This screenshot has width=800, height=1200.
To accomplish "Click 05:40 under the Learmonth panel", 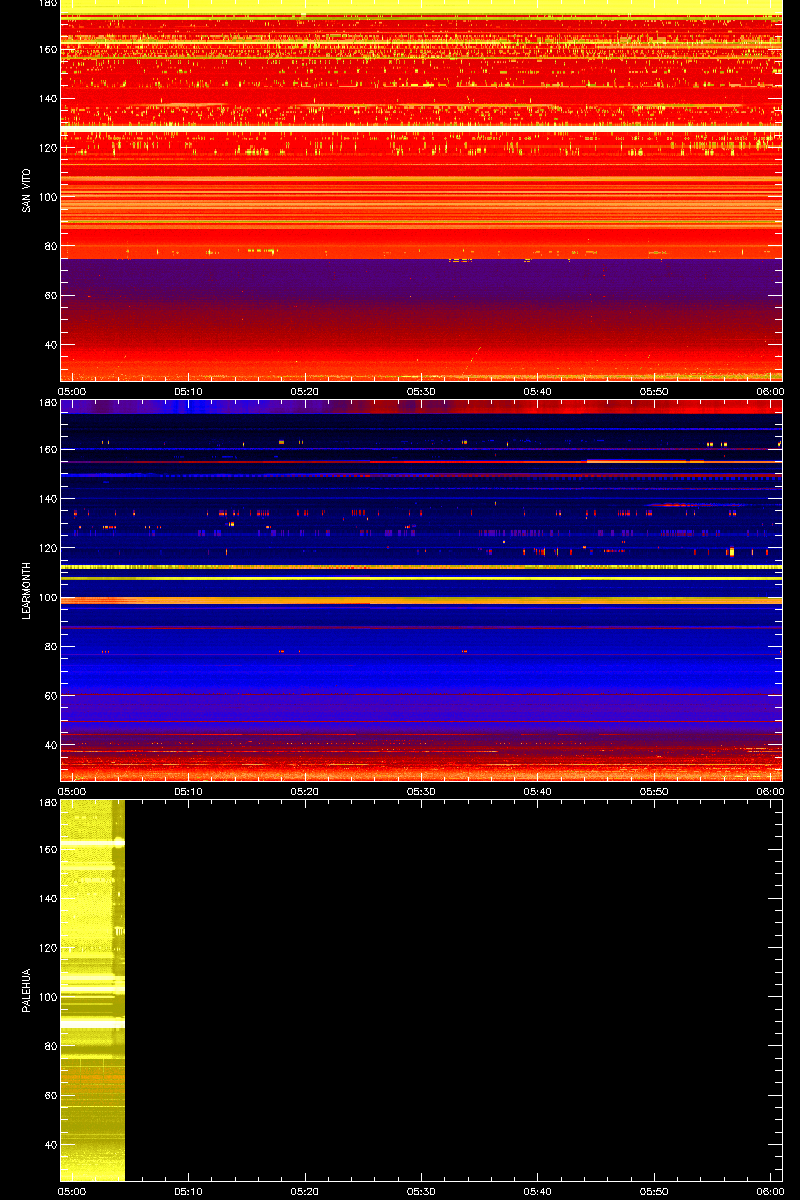I will coord(538,791).
